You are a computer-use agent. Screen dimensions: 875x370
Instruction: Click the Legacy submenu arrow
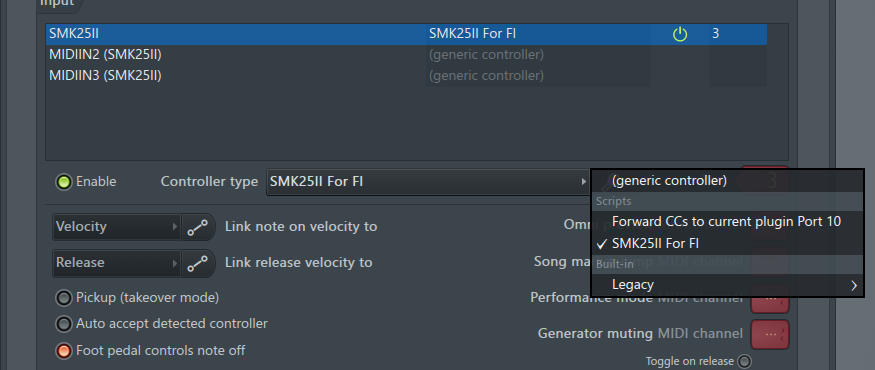(x=854, y=285)
